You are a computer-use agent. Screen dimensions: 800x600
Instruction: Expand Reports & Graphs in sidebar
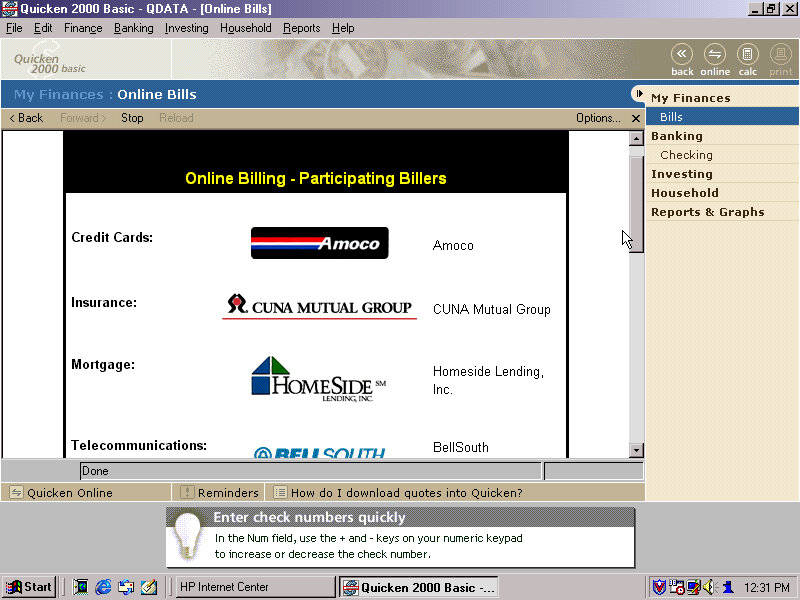click(x=707, y=212)
